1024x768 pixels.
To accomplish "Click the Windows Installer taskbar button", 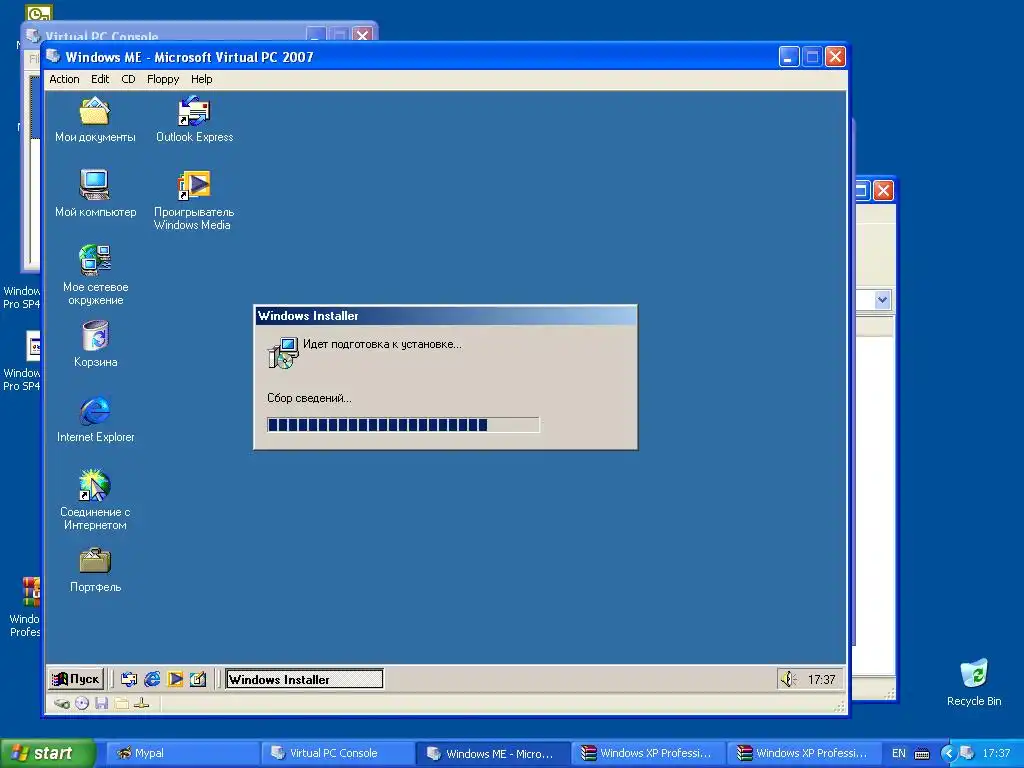I will (x=304, y=679).
